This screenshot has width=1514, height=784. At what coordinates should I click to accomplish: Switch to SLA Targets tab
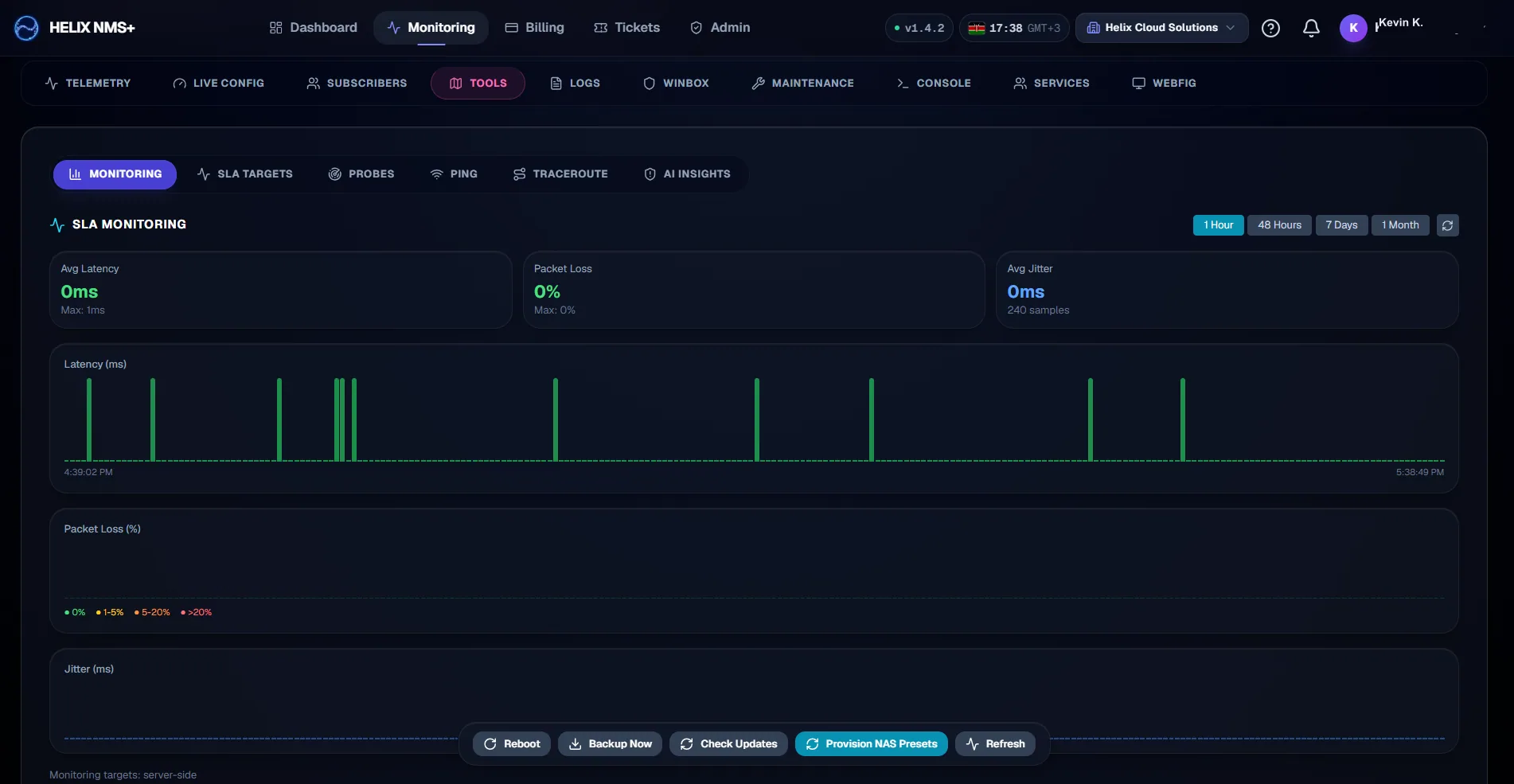(244, 174)
